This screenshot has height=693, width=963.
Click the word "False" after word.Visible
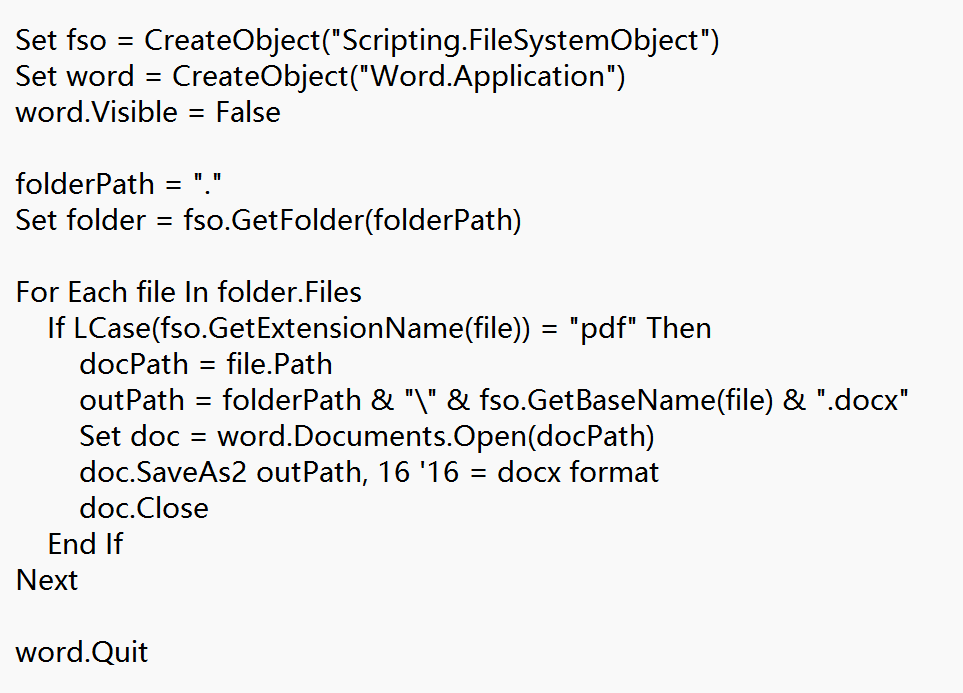[x=248, y=113]
